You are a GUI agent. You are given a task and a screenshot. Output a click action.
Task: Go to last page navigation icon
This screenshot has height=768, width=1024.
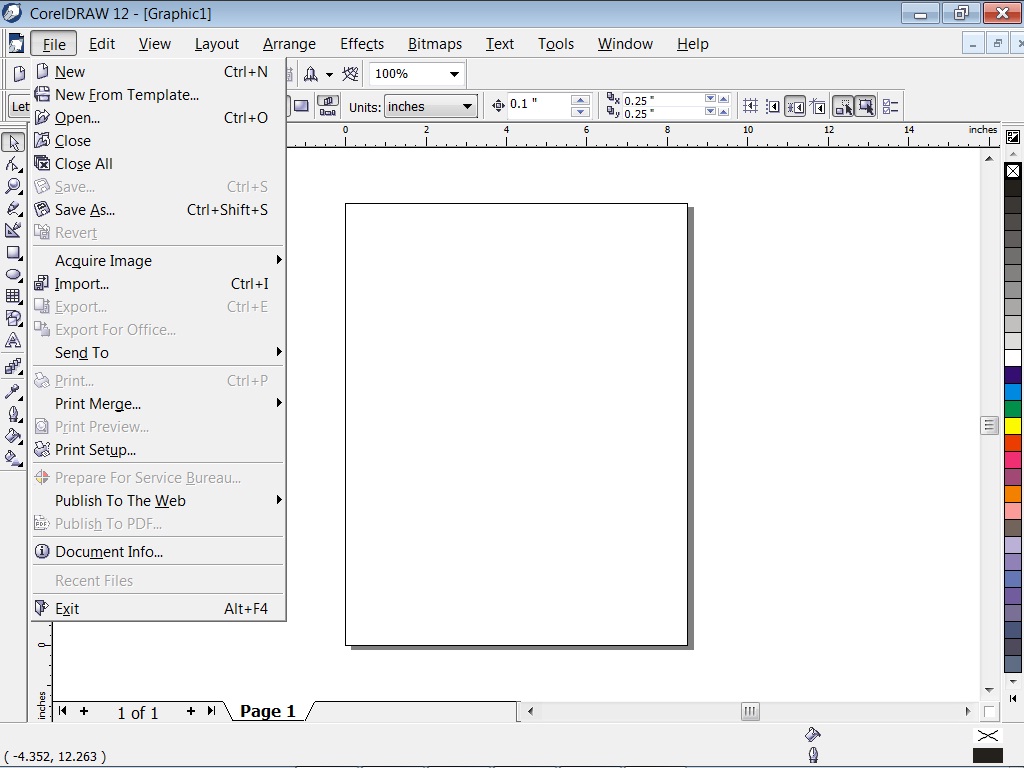pos(211,711)
